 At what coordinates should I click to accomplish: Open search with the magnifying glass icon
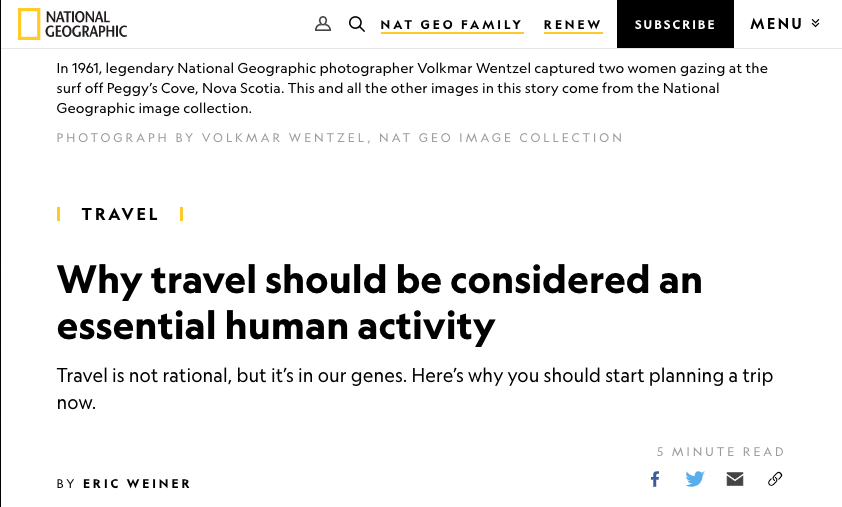click(357, 24)
